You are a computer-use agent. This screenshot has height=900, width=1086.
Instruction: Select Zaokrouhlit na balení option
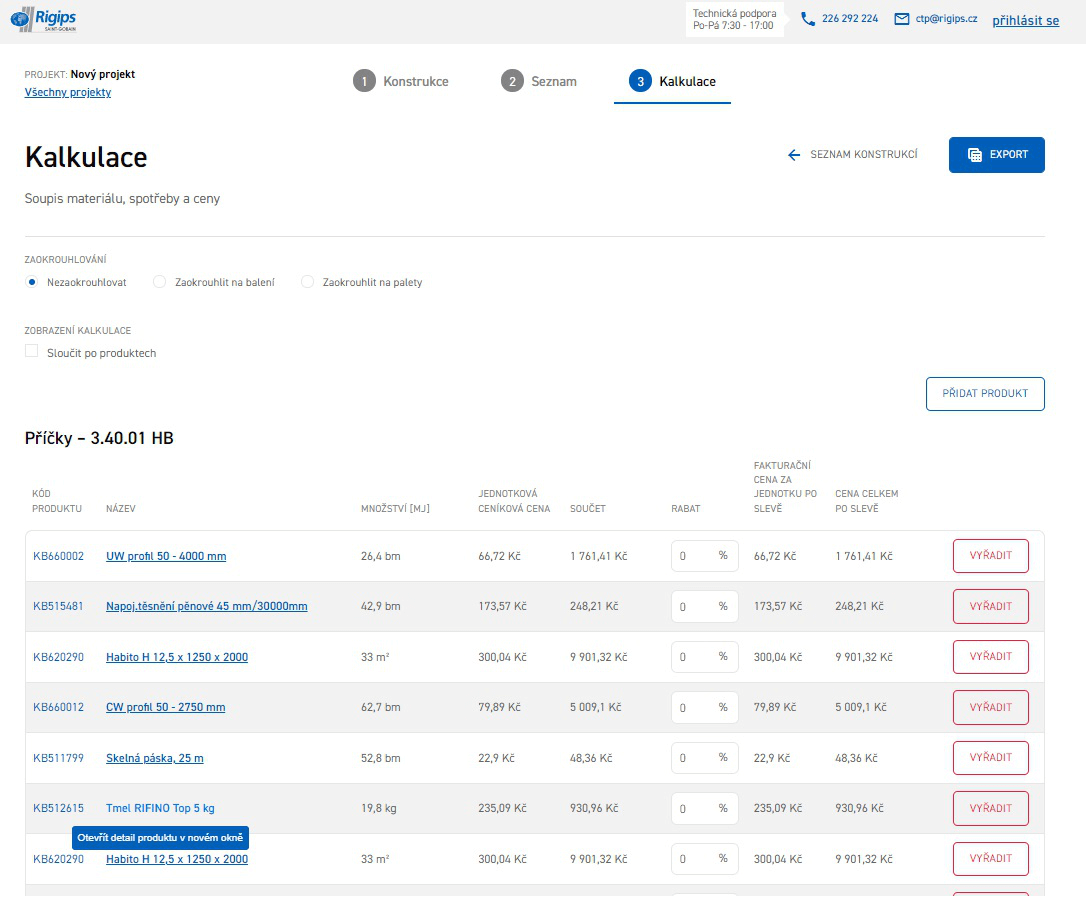point(159,283)
